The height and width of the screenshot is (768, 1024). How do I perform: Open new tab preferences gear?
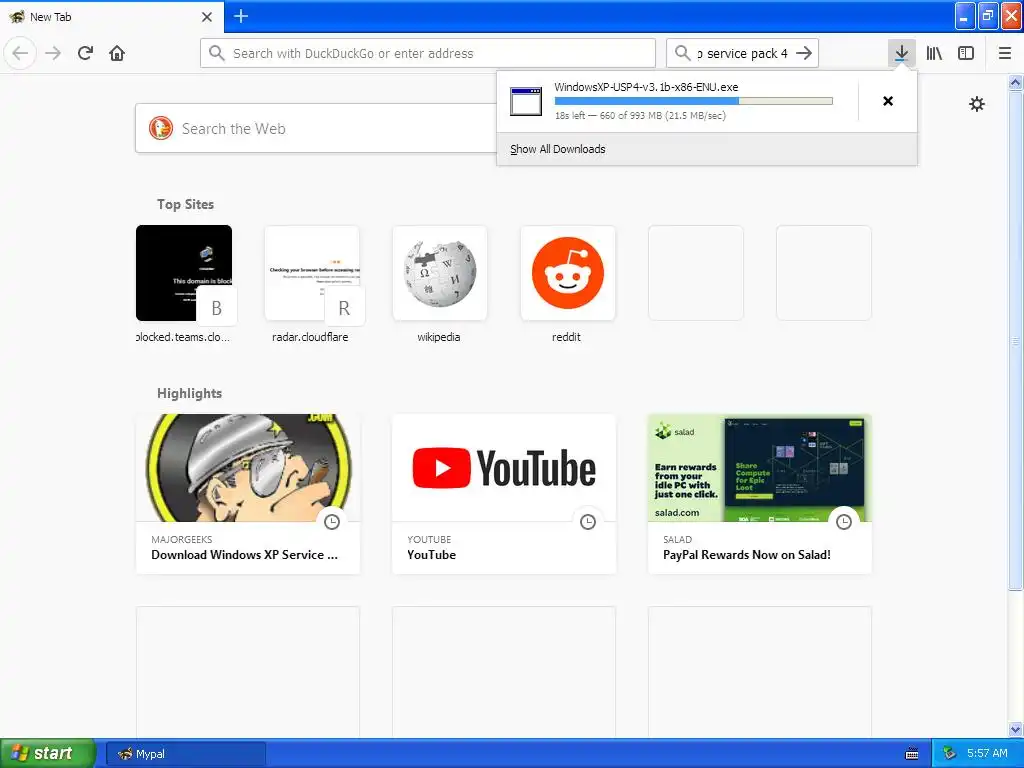[x=976, y=104]
